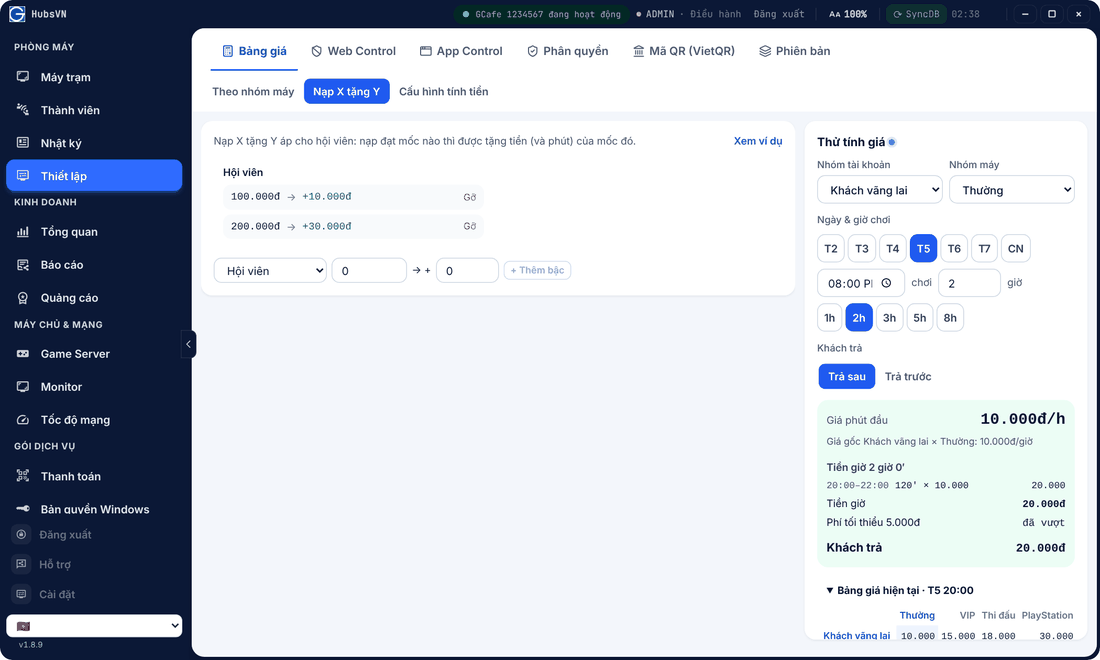Screen dimensions: 1100x660
Task: Remove the 200.000đ tier with Gỡ
Action: 469,227
